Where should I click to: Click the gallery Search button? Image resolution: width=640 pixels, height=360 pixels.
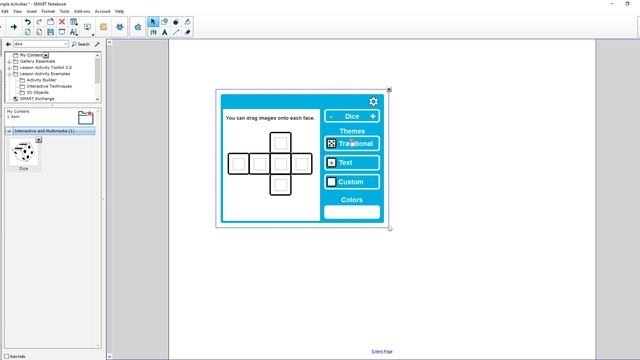tap(80, 44)
